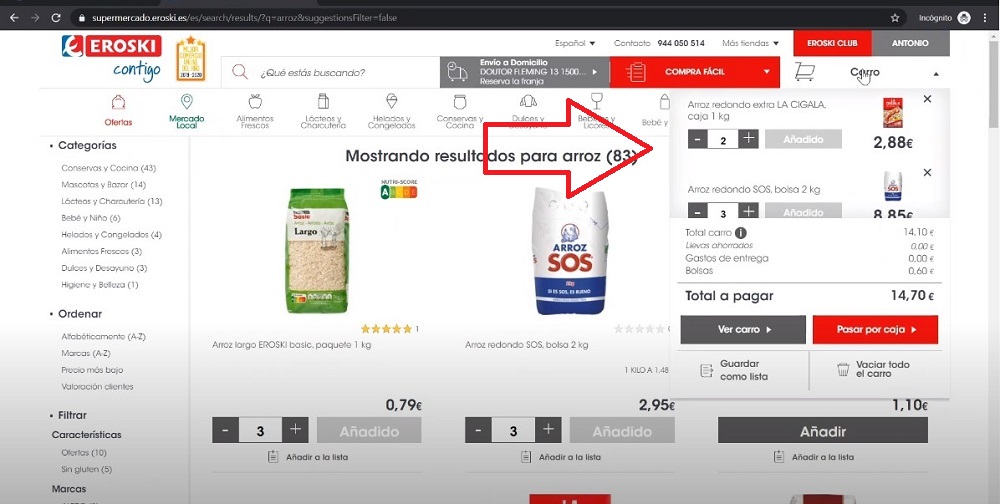Click the Pasar por caja button
The width and height of the screenshot is (1000, 504).
point(875,330)
